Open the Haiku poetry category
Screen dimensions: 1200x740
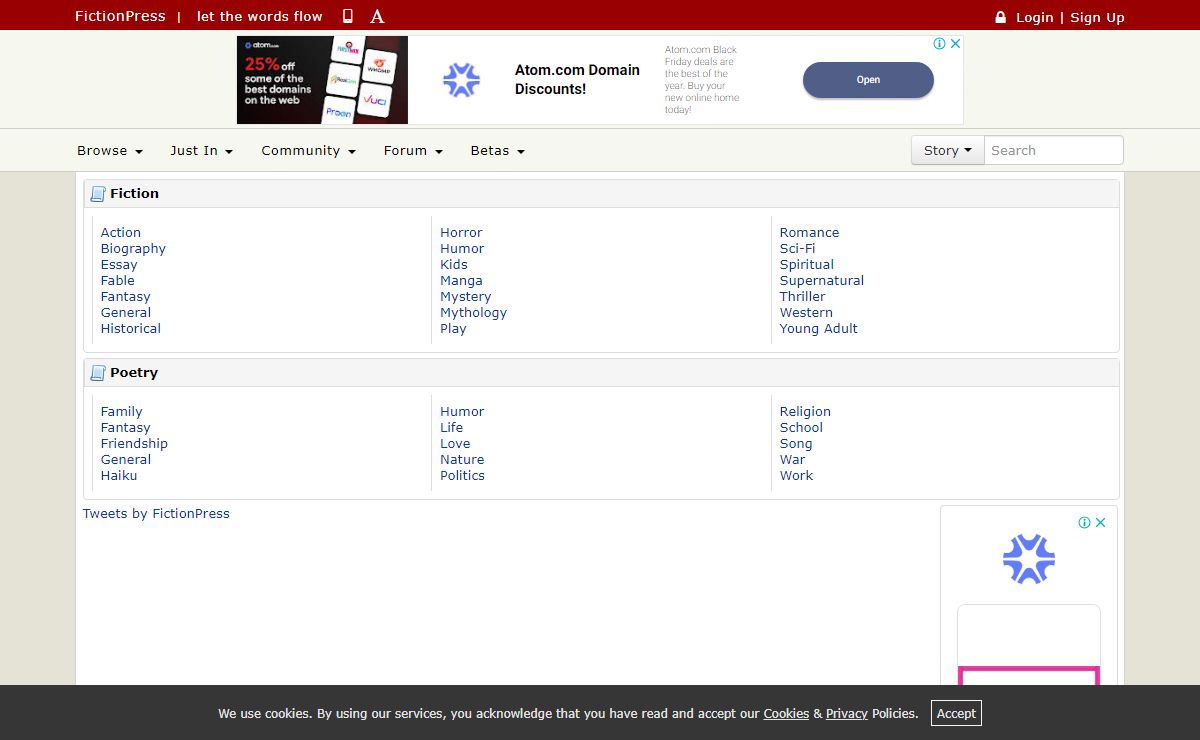(119, 476)
